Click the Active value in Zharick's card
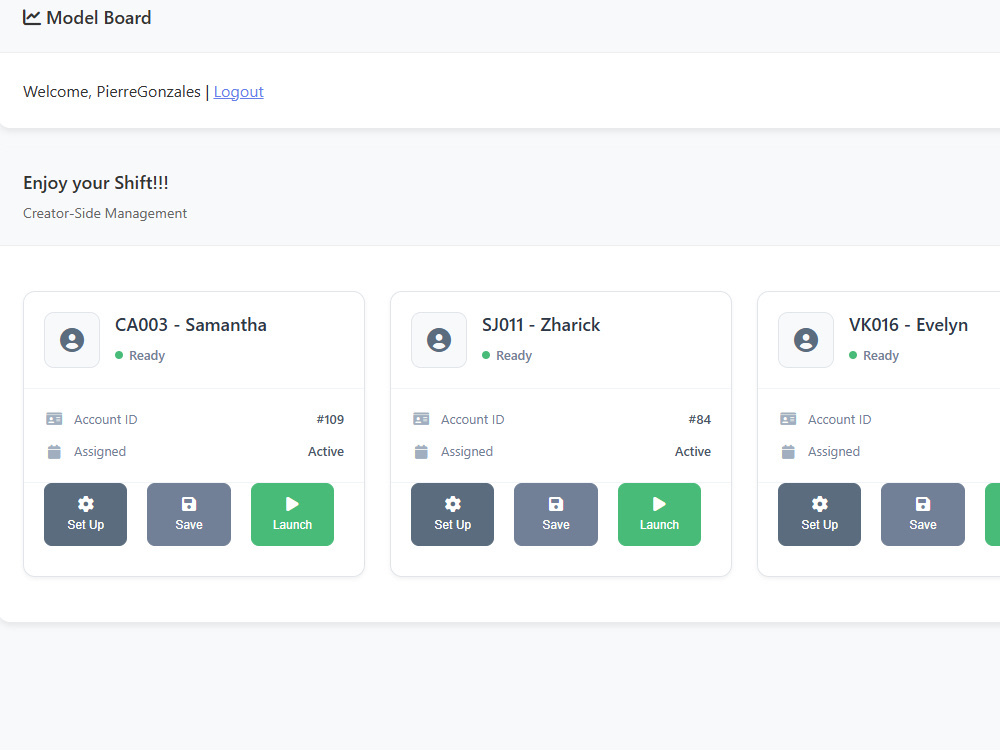This screenshot has width=1000, height=750. click(x=693, y=452)
